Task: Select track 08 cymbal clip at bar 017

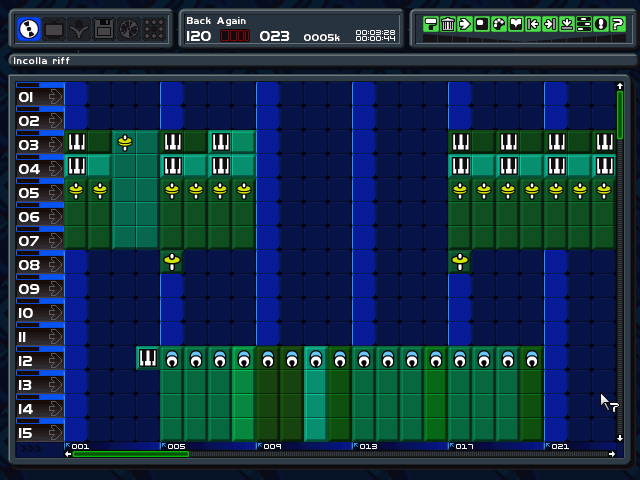Action: pos(460,262)
